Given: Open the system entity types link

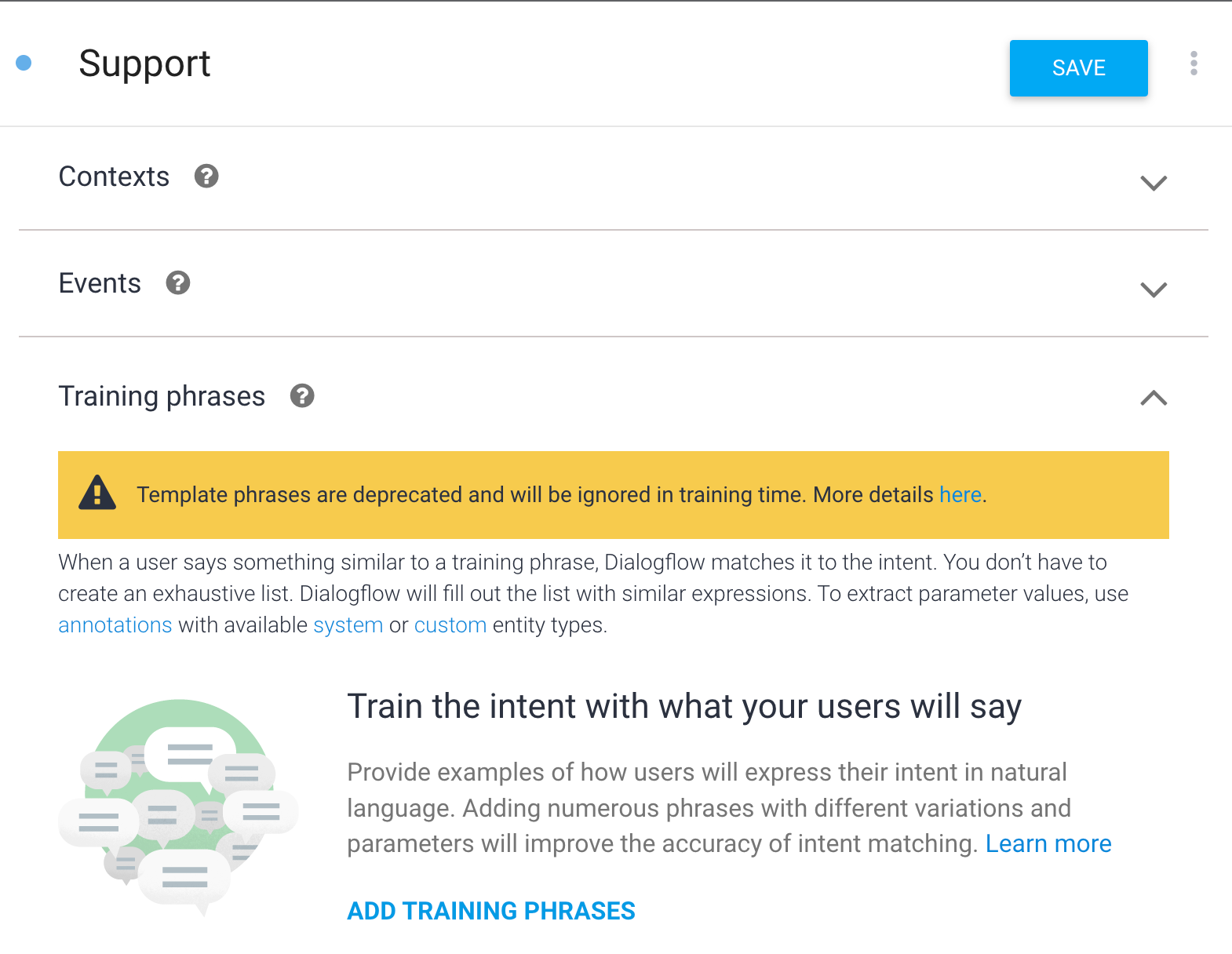Looking at the screenshot, I should pos(348,625).
